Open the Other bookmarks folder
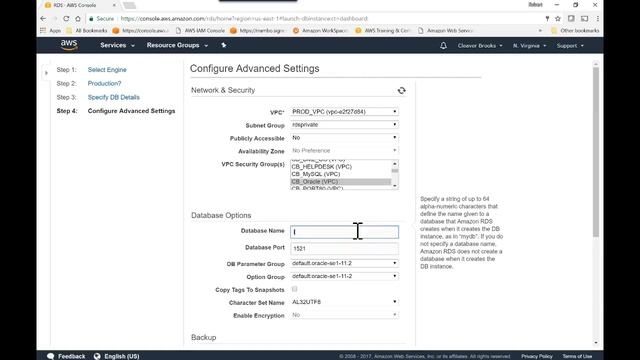 pos(575,31)
